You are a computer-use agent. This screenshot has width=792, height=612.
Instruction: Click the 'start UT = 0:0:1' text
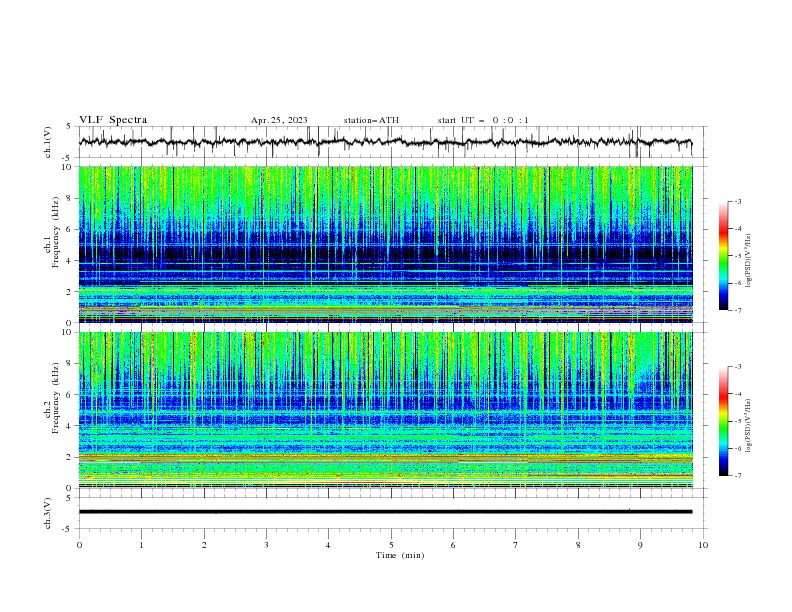(483, 120)
